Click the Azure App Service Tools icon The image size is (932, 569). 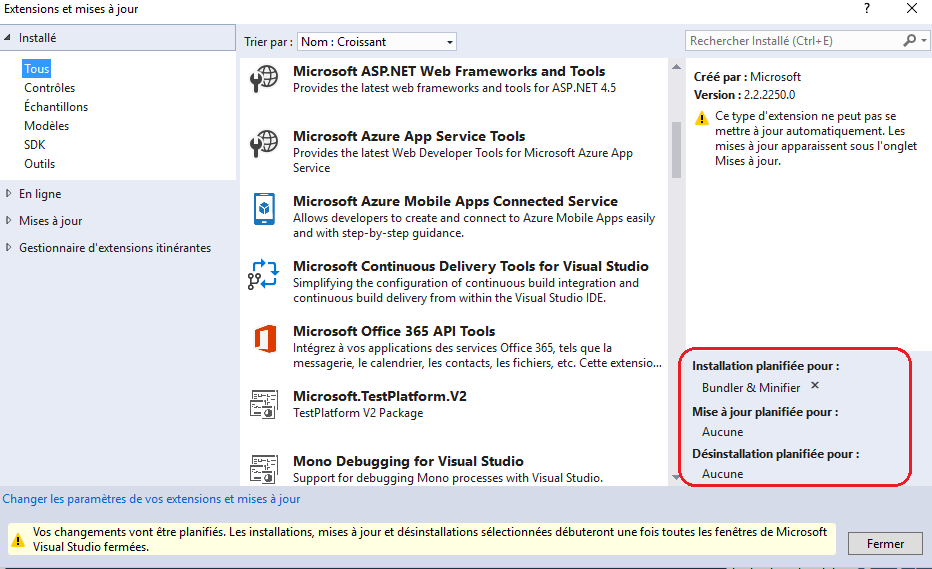tap(264, 144)
